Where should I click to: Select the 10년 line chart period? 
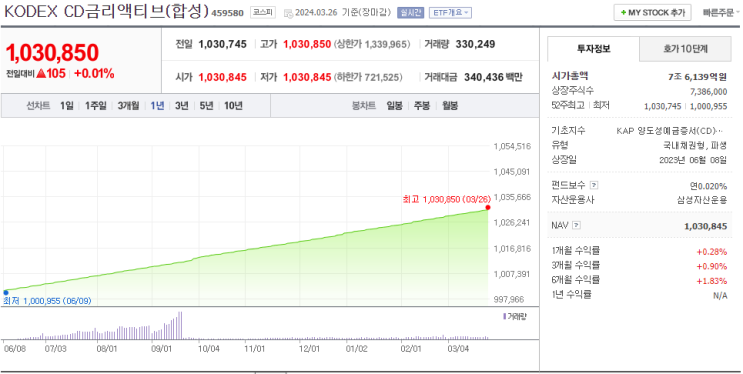[x=233, y=106]
